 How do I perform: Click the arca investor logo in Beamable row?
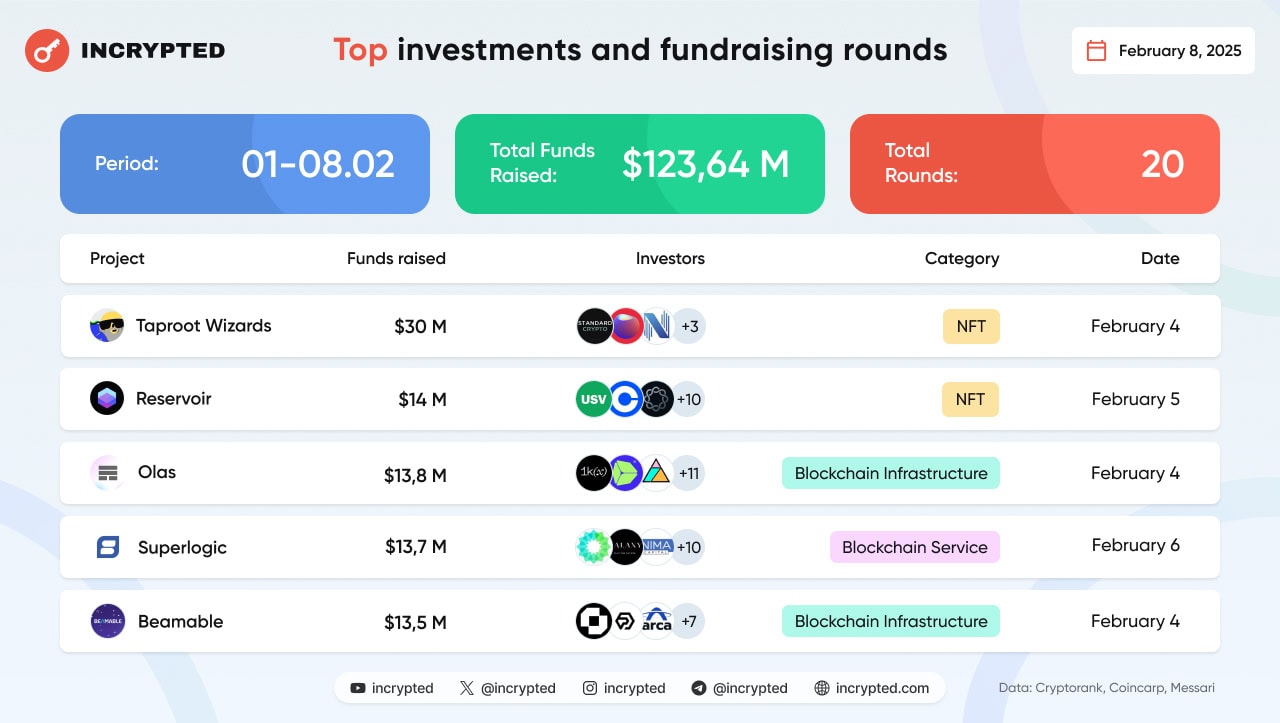pyautogui.click(x=657, y=621)
